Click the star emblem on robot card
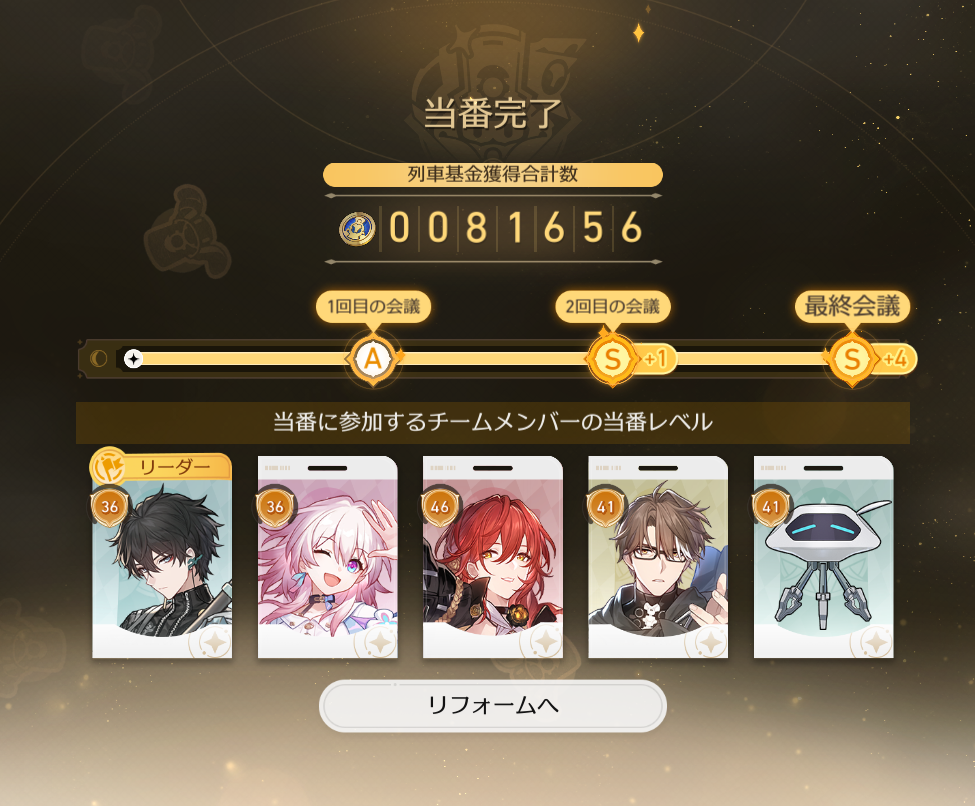This screenshot has width=975, height=806. 876,643
